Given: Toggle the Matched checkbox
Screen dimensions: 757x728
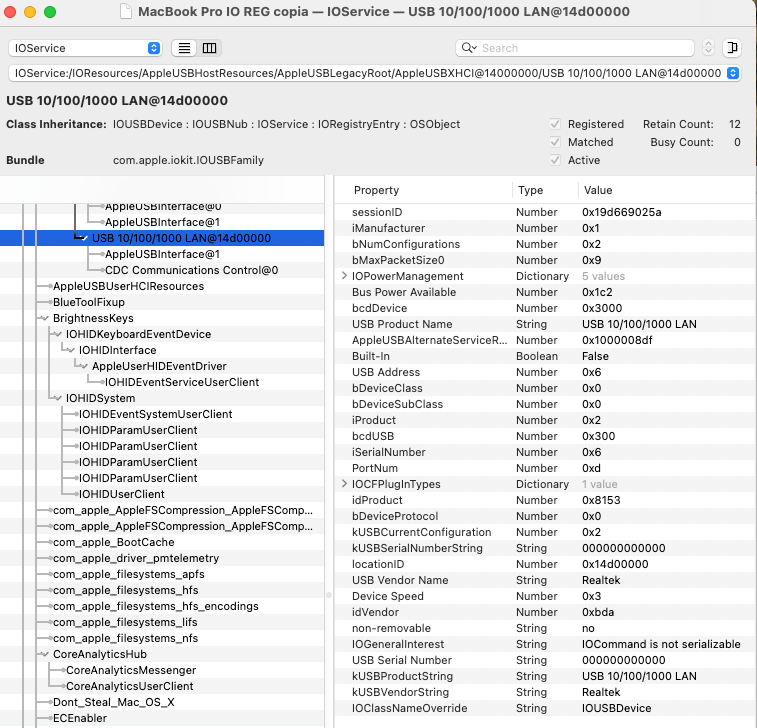Looking at the screenshot, I should click(x=555, y=142).
